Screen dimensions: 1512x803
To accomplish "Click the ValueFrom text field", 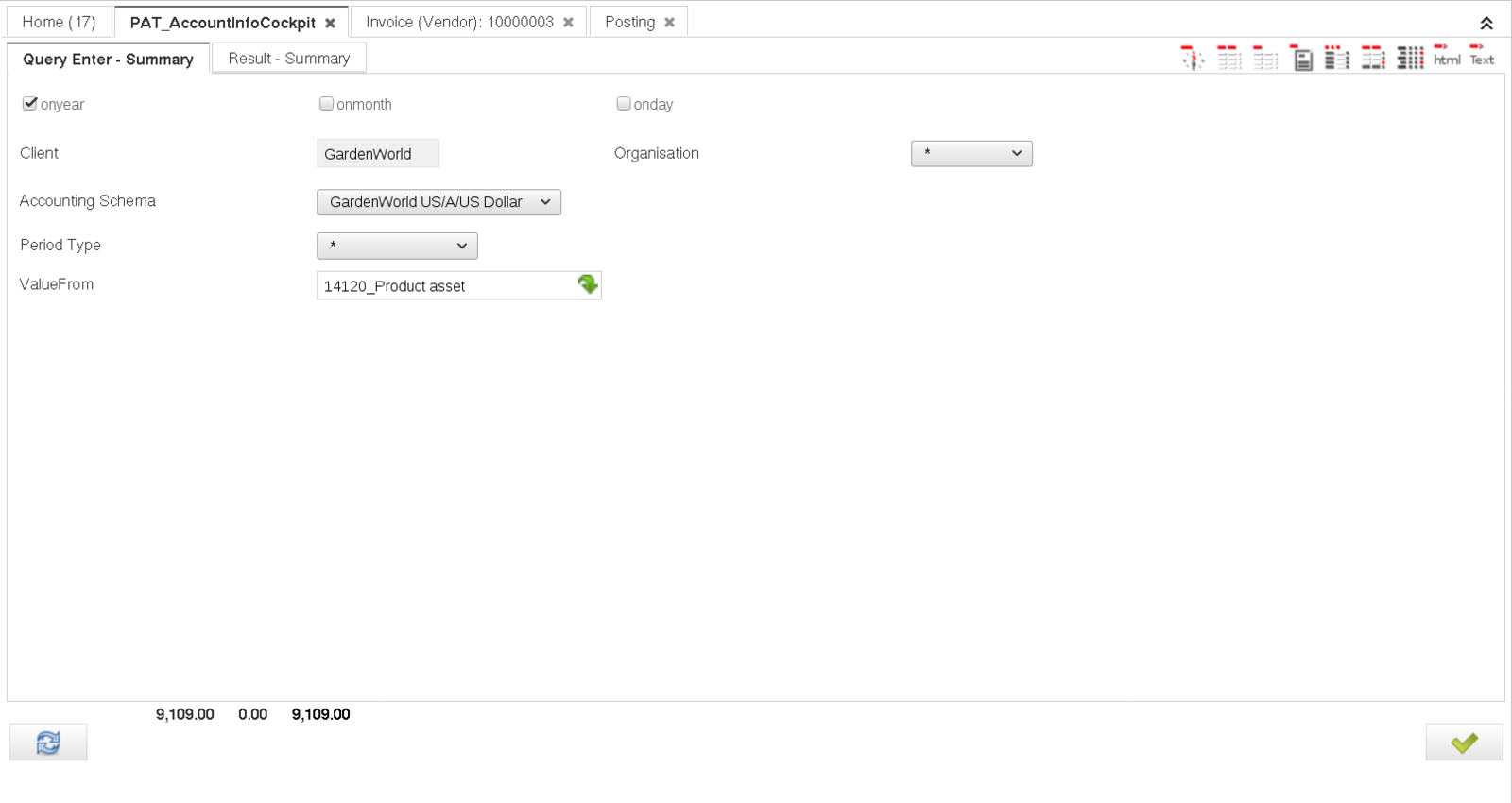I will click(444, 285).
